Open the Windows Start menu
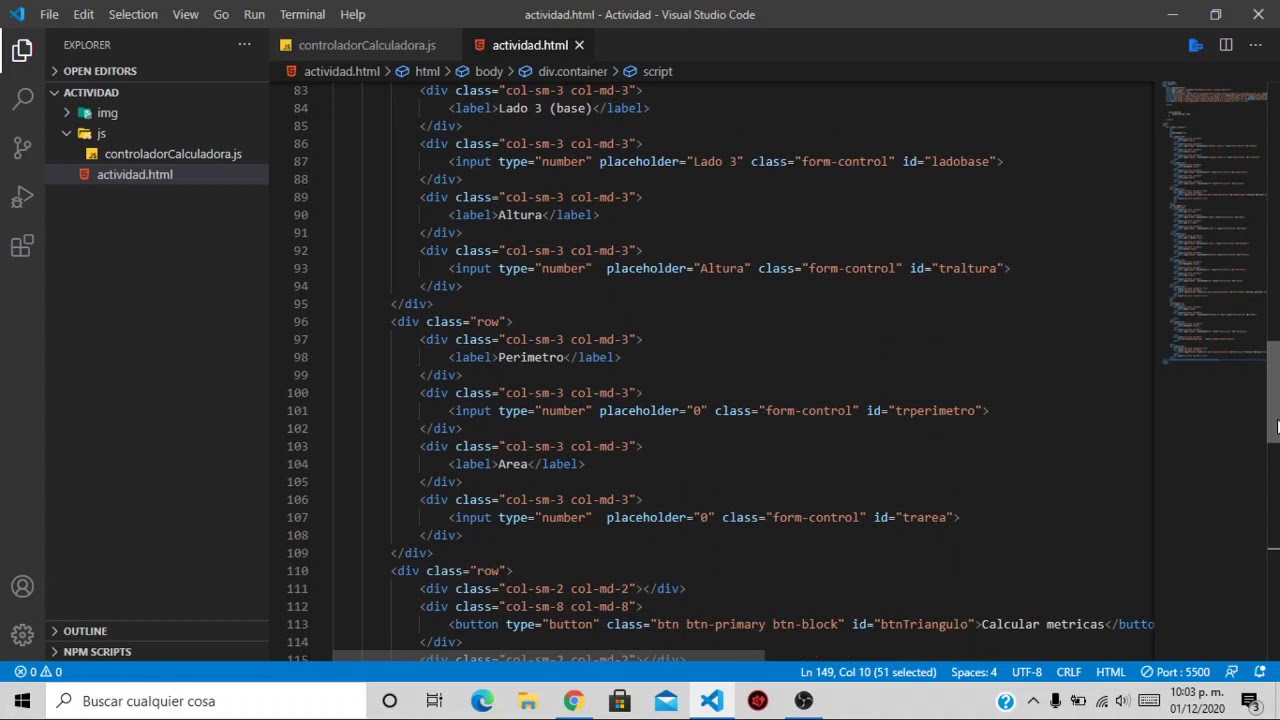The image size is (1280, 720). coord(22,701)
